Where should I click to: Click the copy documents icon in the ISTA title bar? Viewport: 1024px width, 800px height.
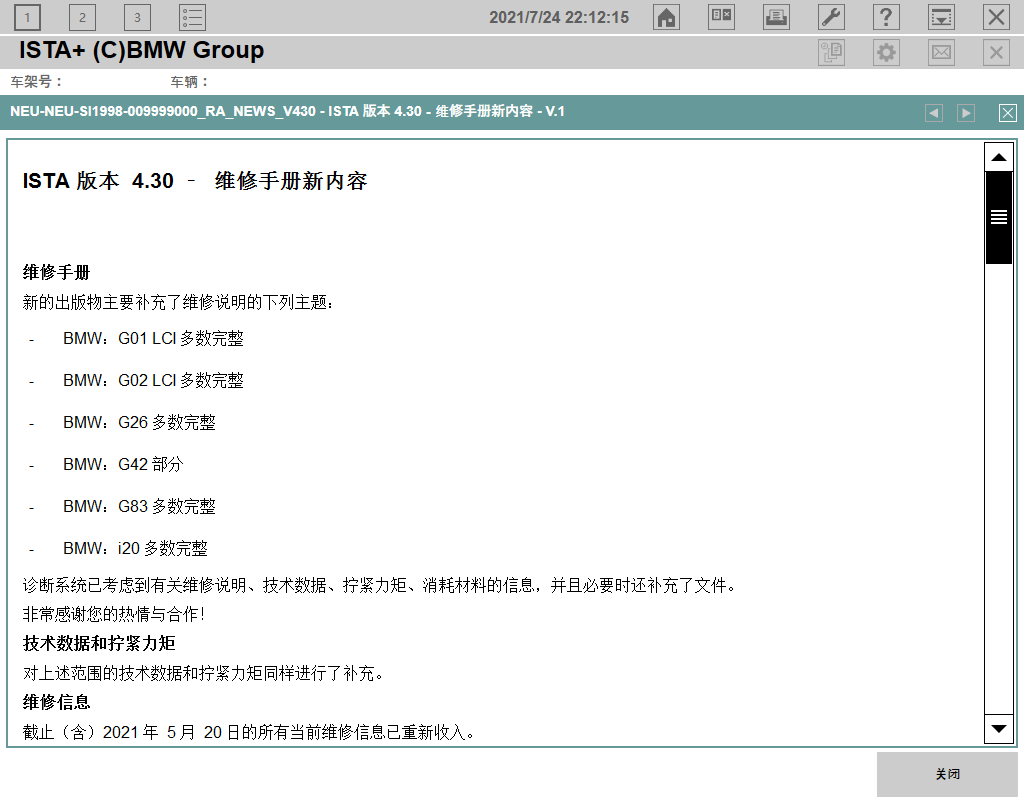coord(831,52)
